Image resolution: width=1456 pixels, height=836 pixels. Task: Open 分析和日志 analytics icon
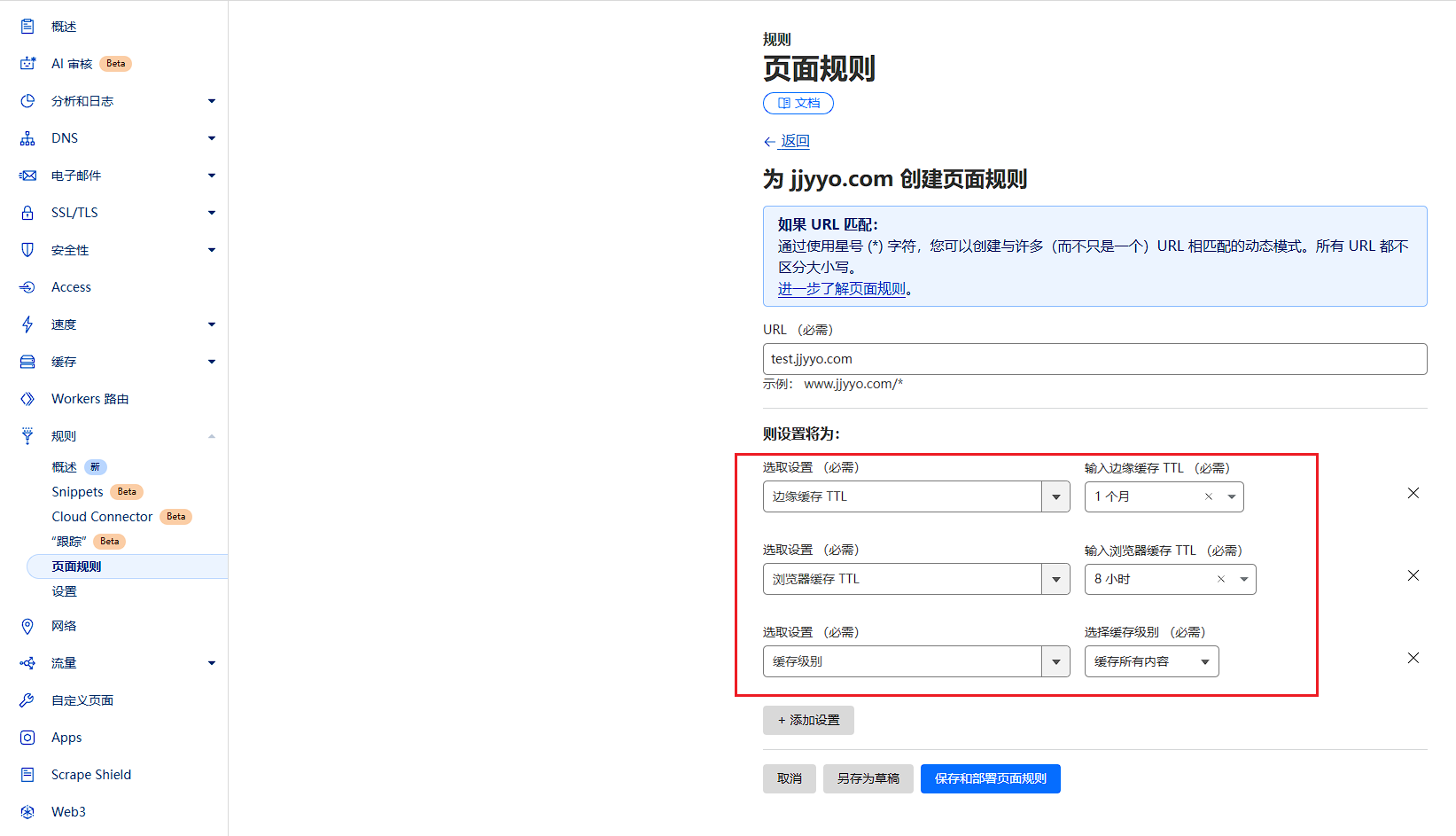pyautogui.click(x=27, y=100)
